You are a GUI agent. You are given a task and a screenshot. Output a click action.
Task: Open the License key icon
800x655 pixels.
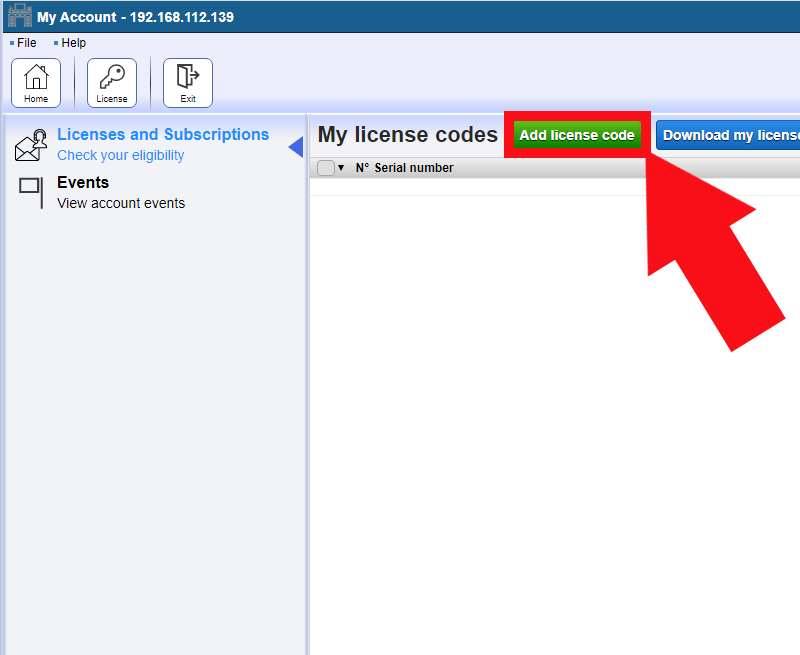pos(112,83)
